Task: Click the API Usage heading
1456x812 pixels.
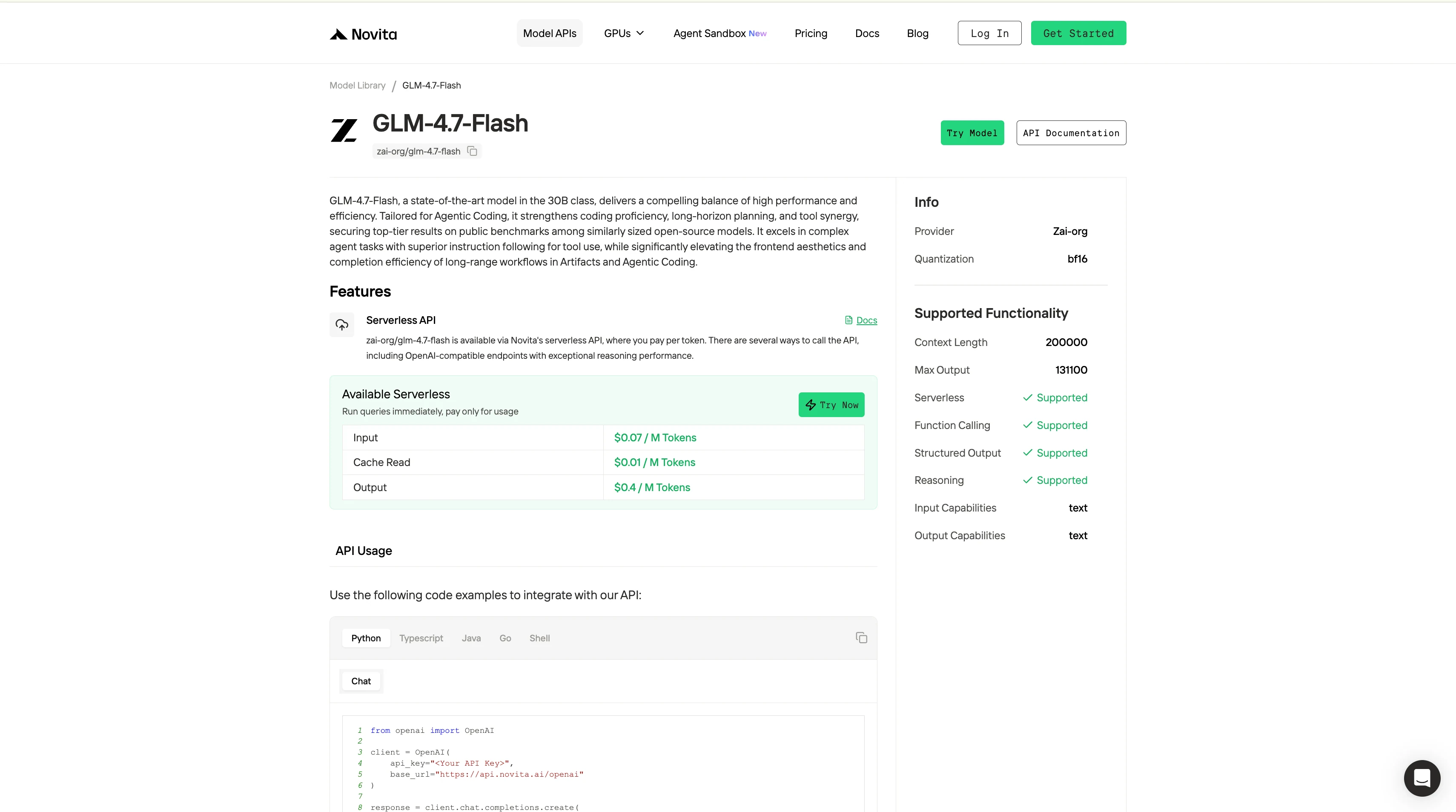Action: (x=364, y=550)
